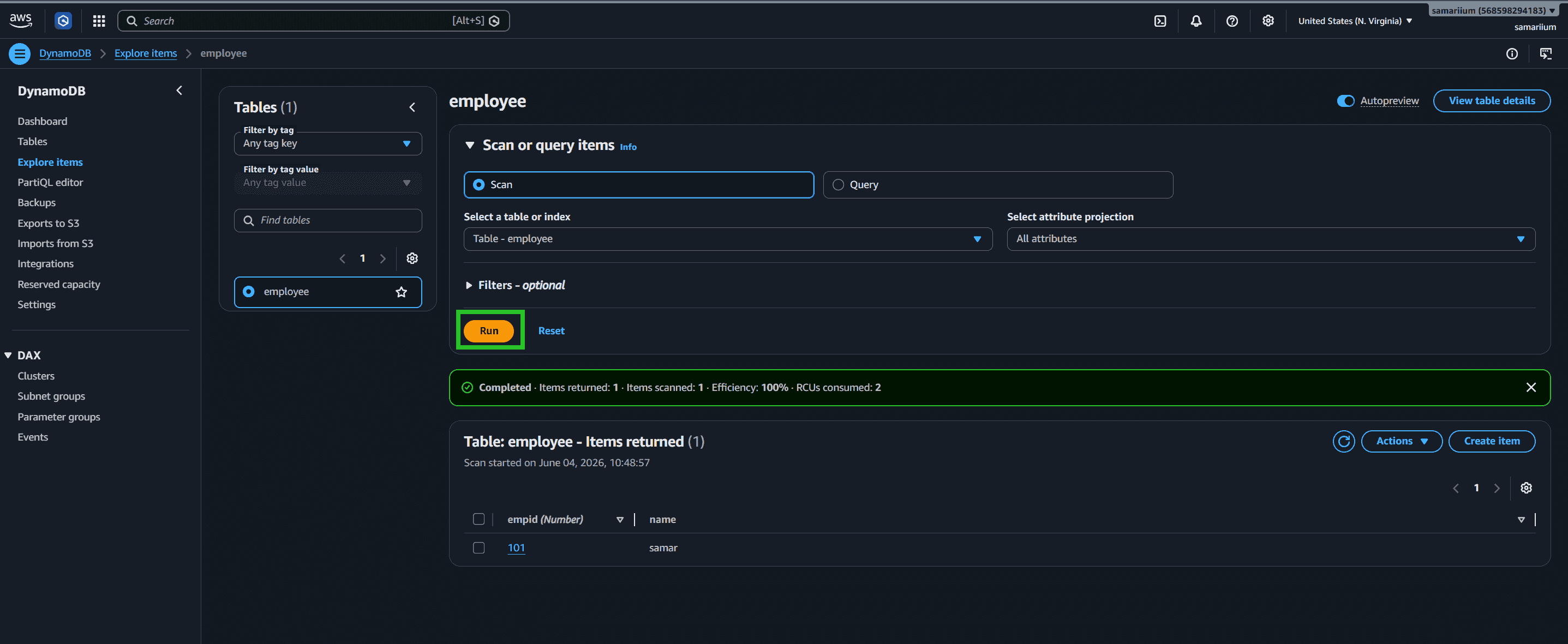Image resolution: width=1568 pixels, height=644 pixels.
Task: Select the employee table radio button
Action: click(248, 292)
